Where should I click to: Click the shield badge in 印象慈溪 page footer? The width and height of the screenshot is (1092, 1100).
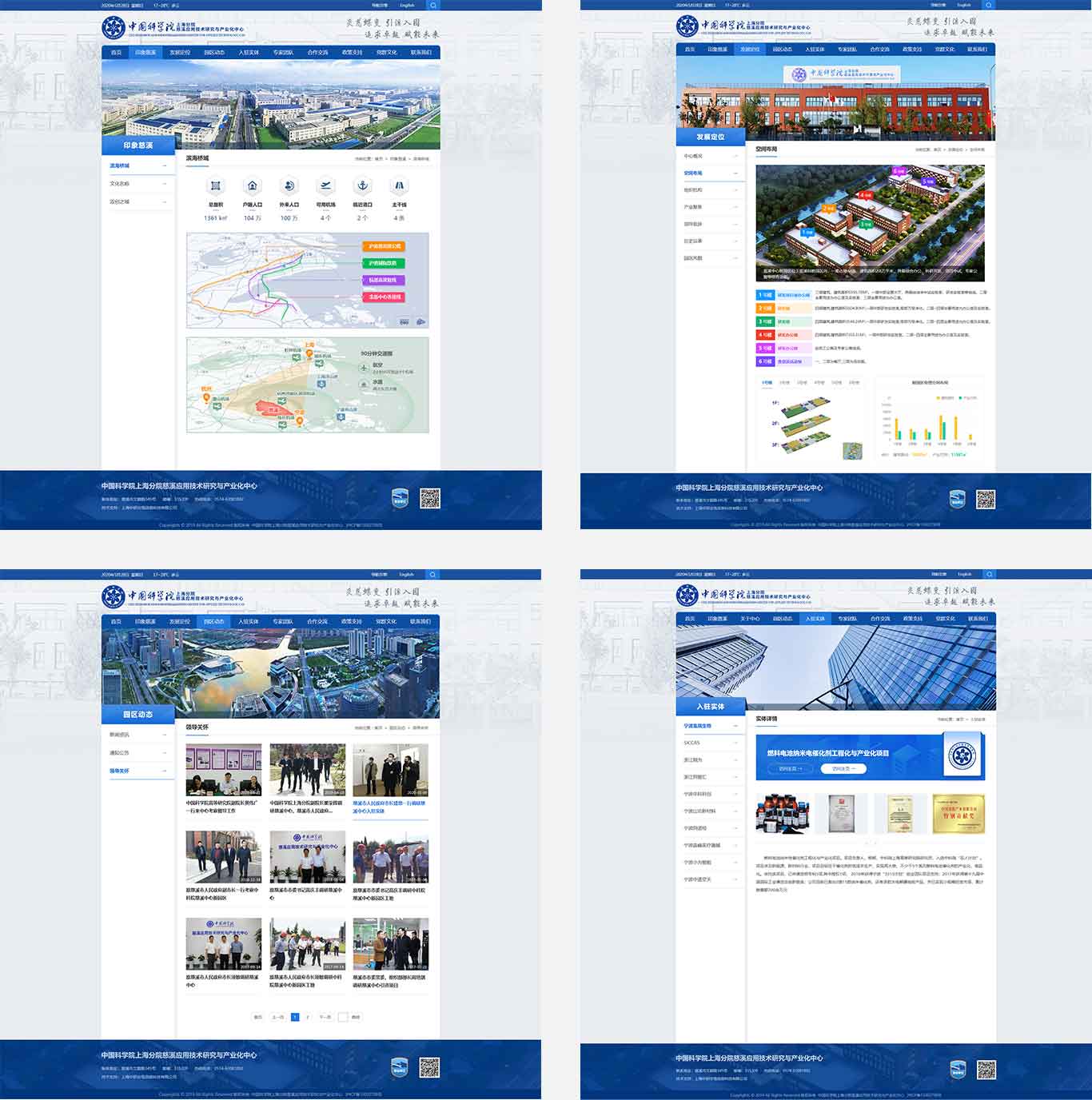click(400, 499)
